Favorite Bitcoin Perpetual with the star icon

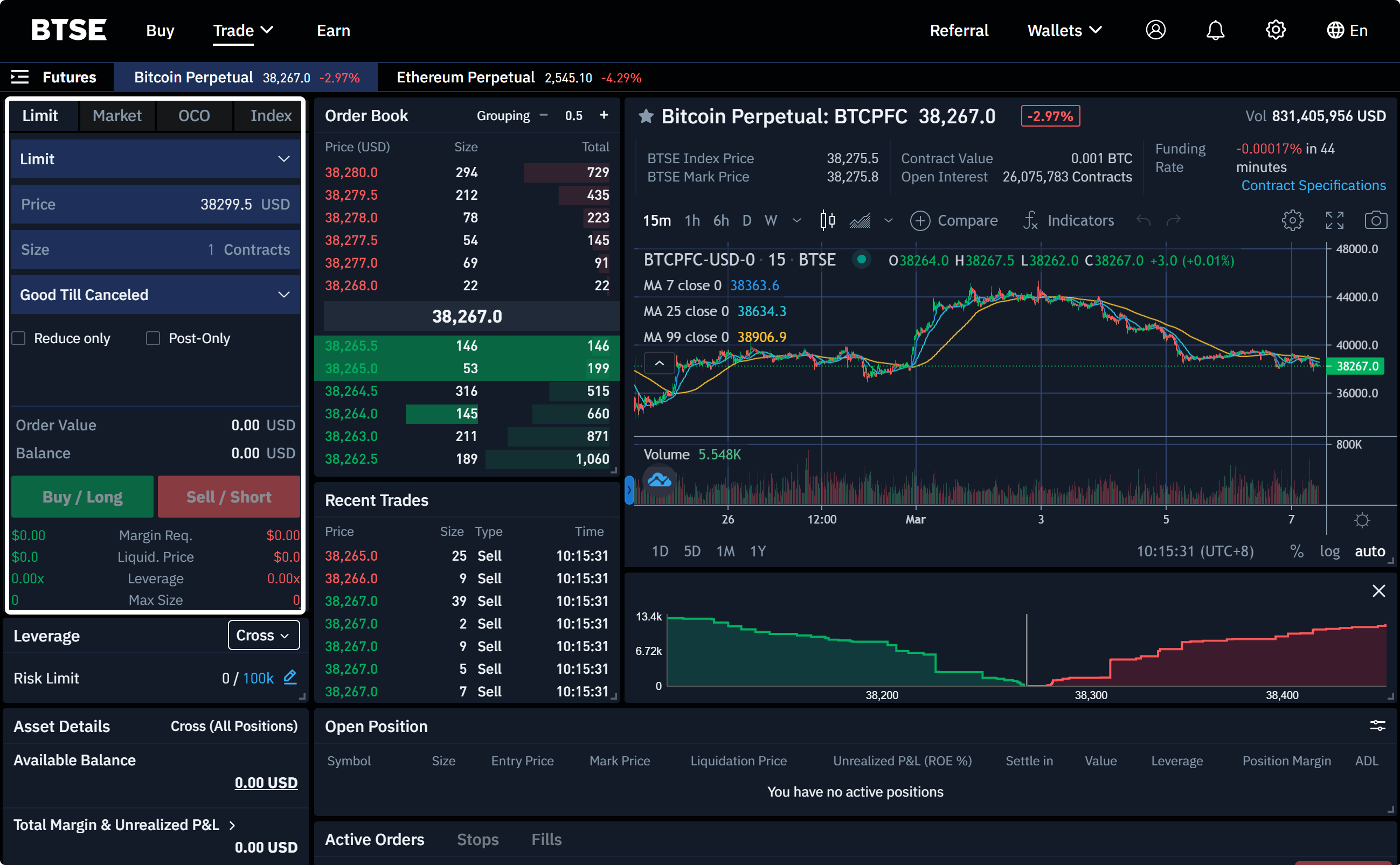pyautogui.click(x=646, y=116)
